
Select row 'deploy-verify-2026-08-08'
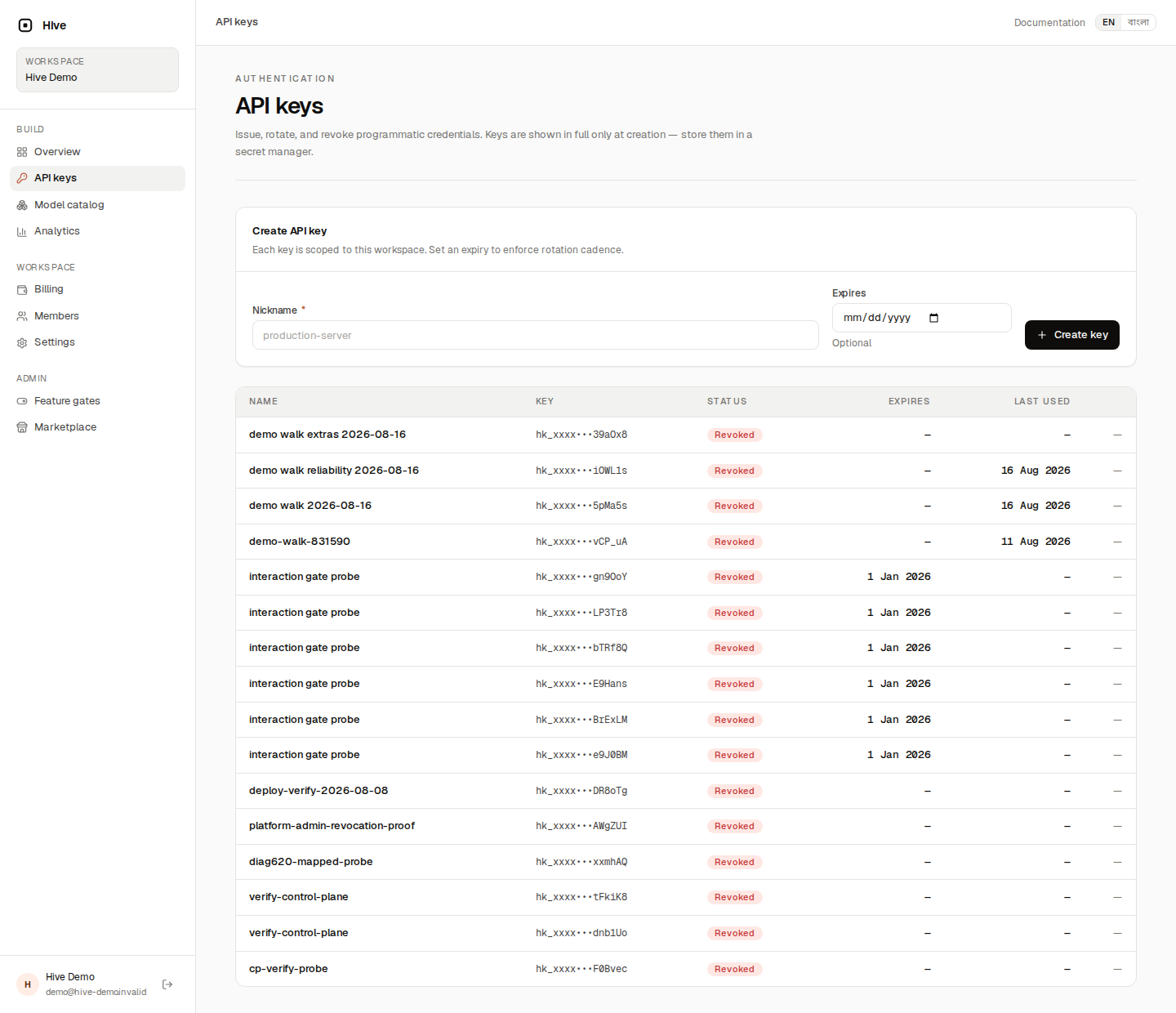pyautogui.click(x=686, y=791)
